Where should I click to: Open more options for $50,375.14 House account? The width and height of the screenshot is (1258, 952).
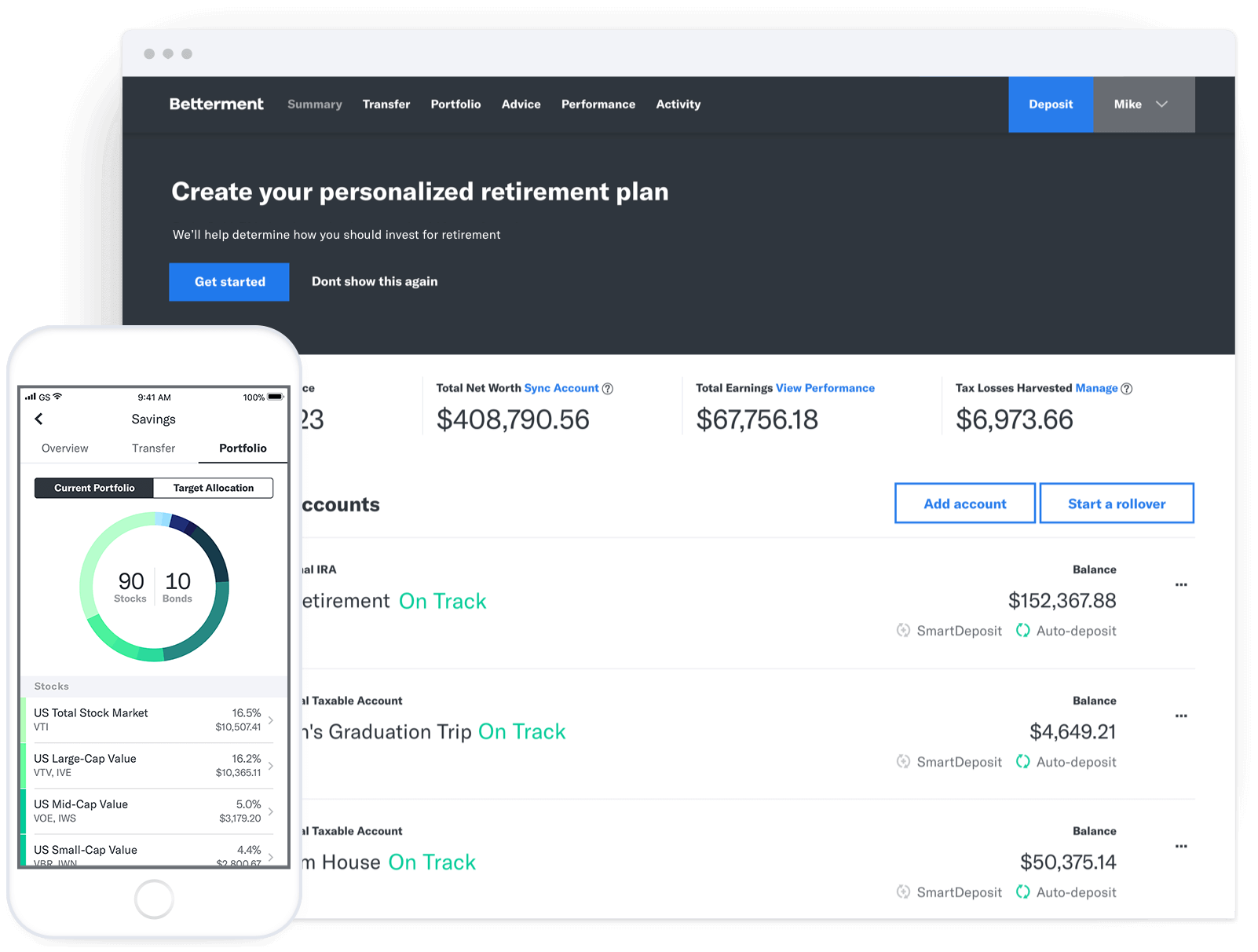click(x=1181, y=846)
